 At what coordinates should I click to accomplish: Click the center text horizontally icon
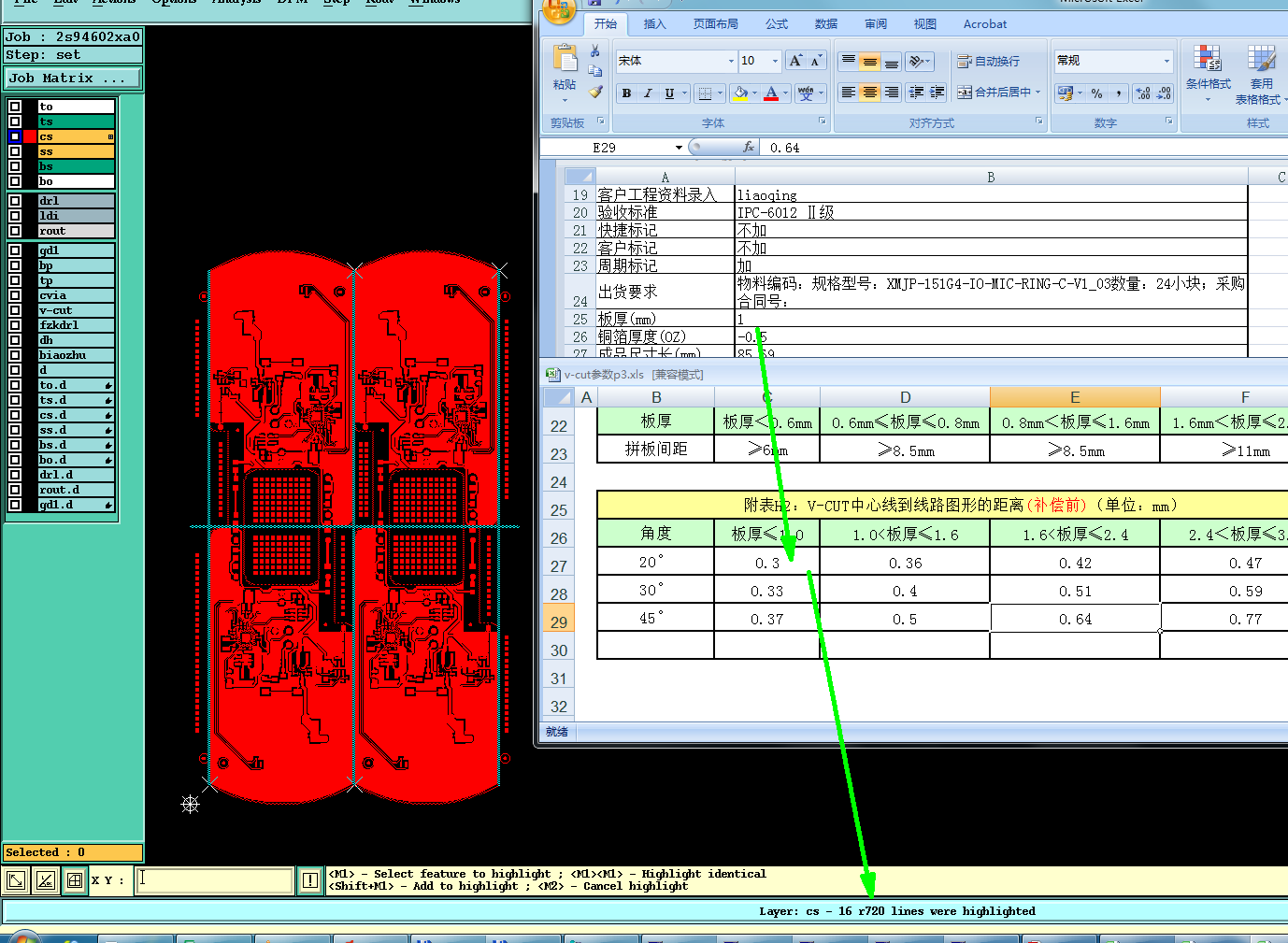pyautogui.click(x=869, y=92)
